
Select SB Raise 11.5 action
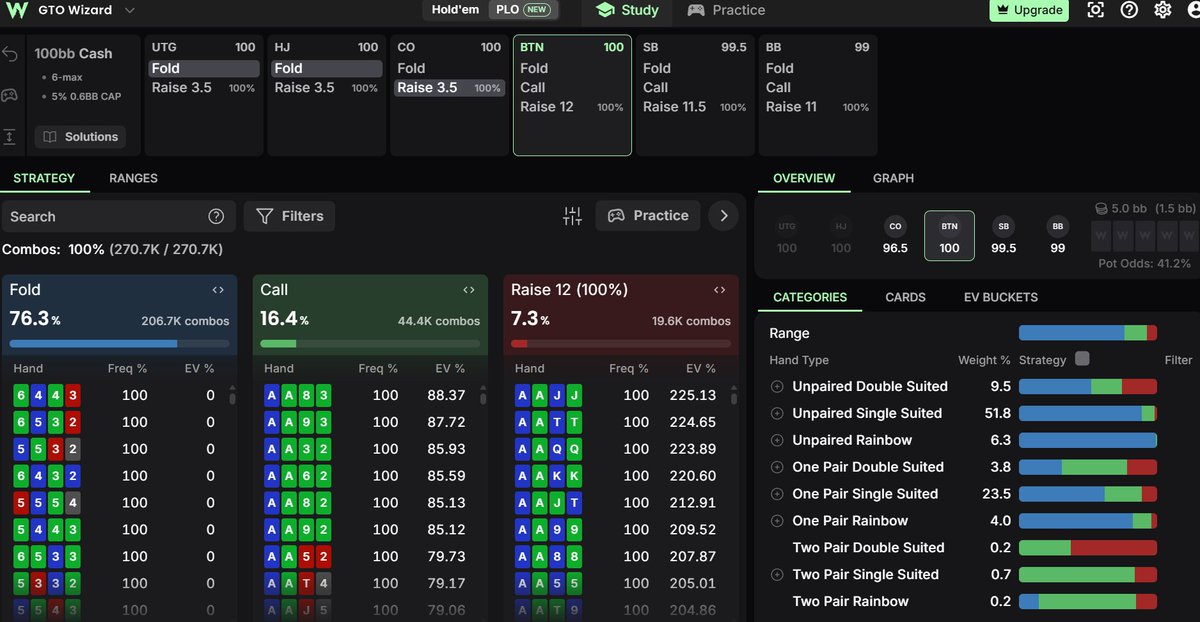coord(695,107)
